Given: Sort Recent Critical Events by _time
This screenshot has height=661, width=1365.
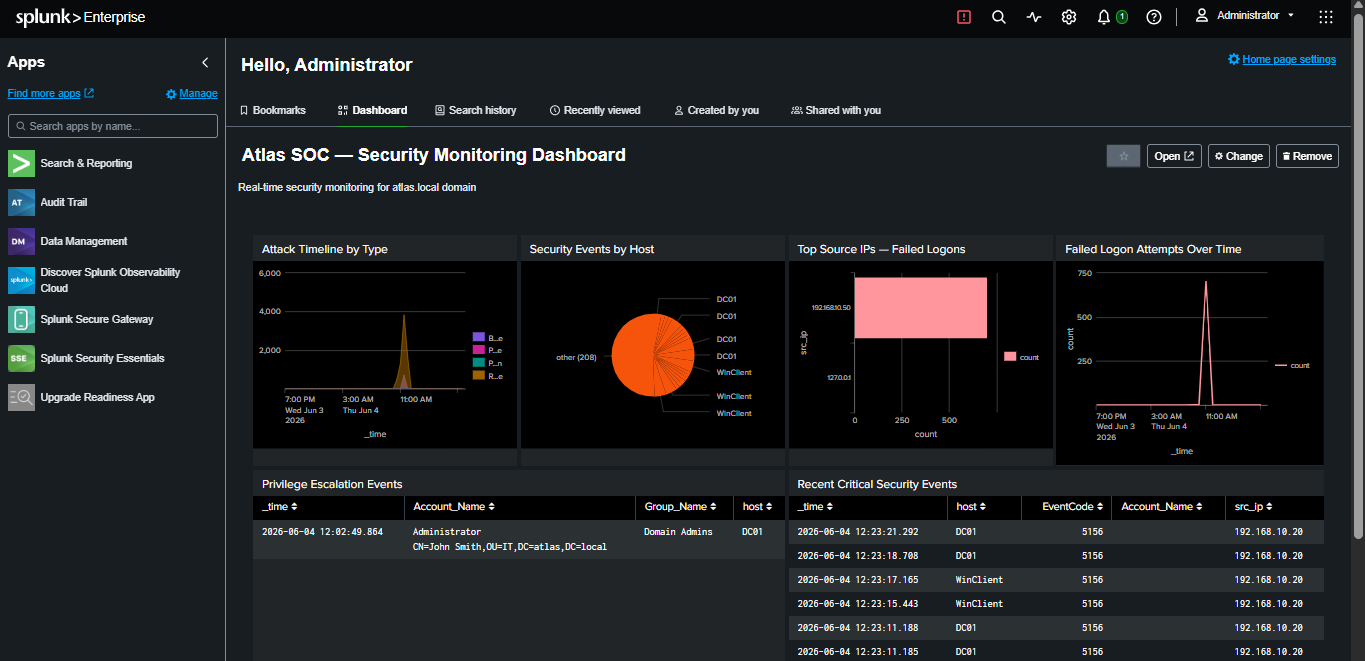Looking at the screenshot, I should tap(815, 507).
